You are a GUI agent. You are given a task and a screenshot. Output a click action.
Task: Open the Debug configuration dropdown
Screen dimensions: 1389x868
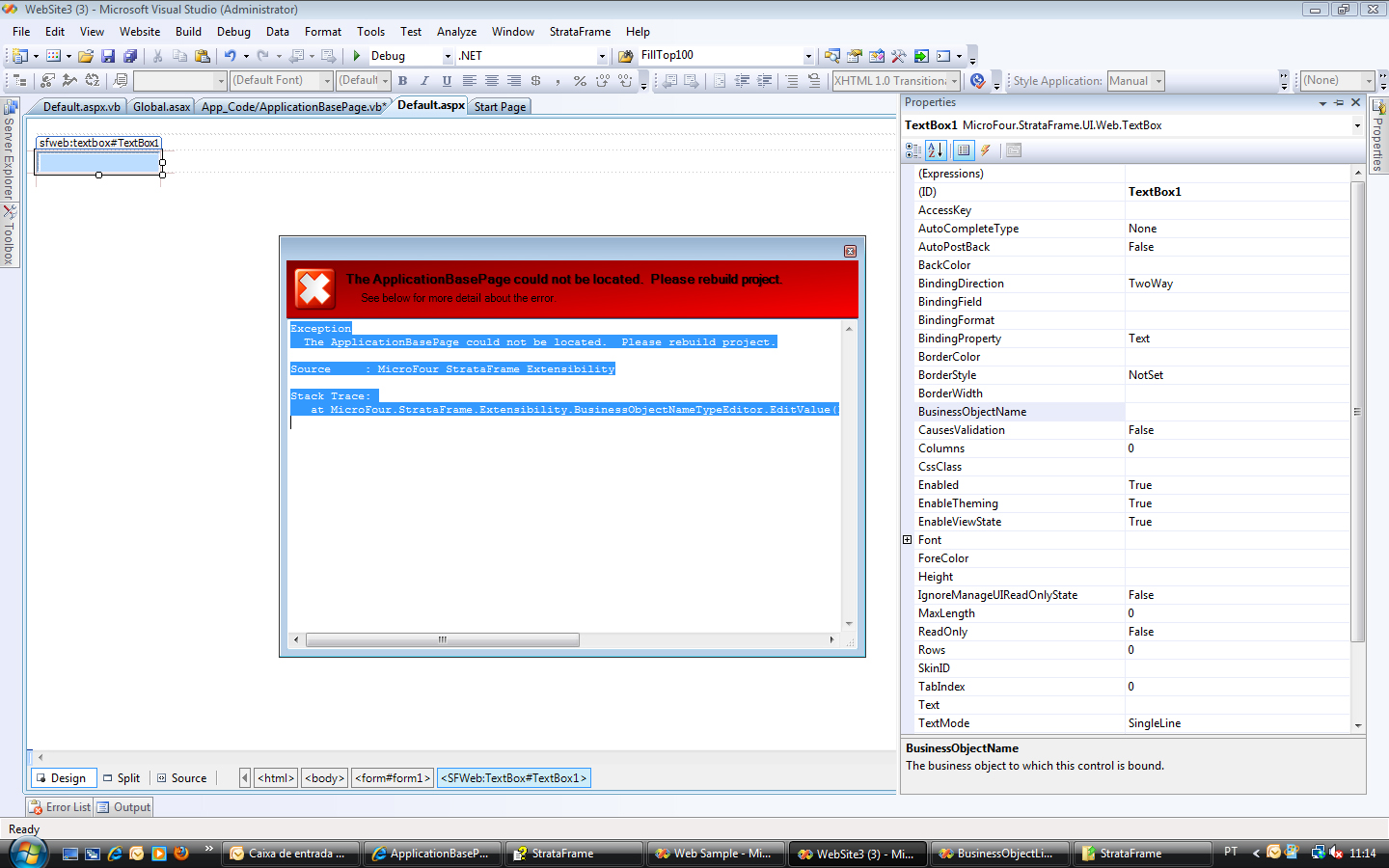[448, 56]
